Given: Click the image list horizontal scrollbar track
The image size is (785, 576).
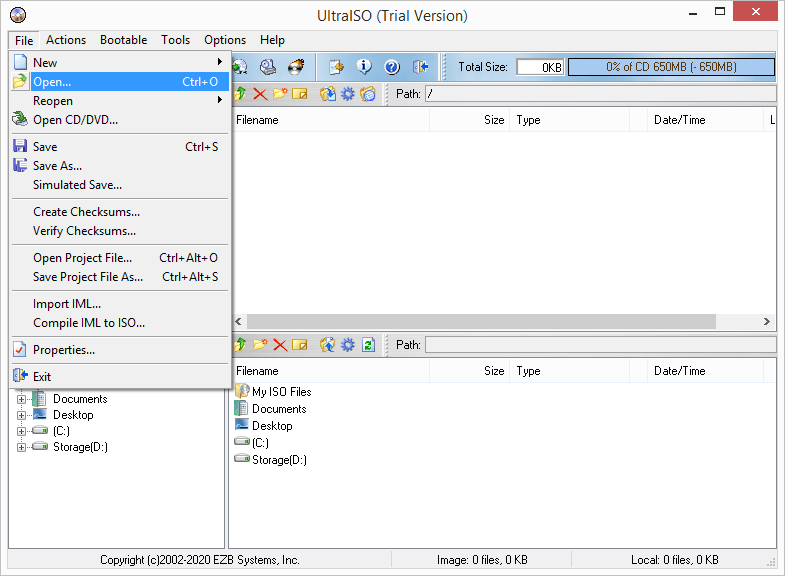Looking at the screenshot, I should [481, 321].
